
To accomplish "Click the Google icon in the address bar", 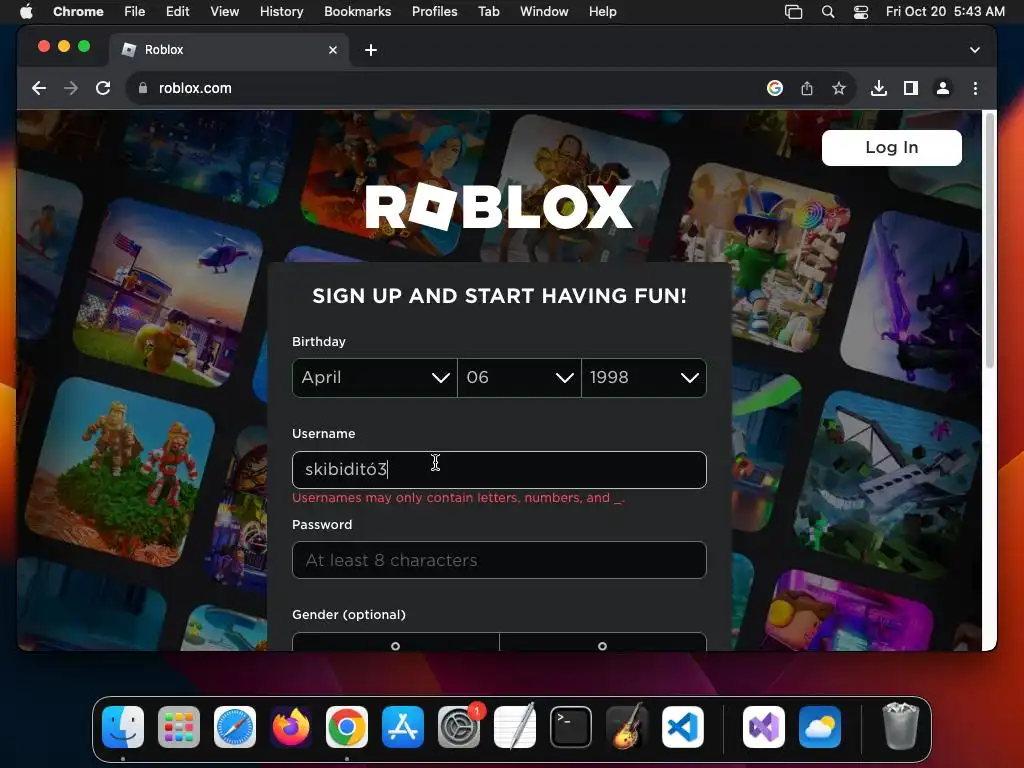I will pos(775,88).
